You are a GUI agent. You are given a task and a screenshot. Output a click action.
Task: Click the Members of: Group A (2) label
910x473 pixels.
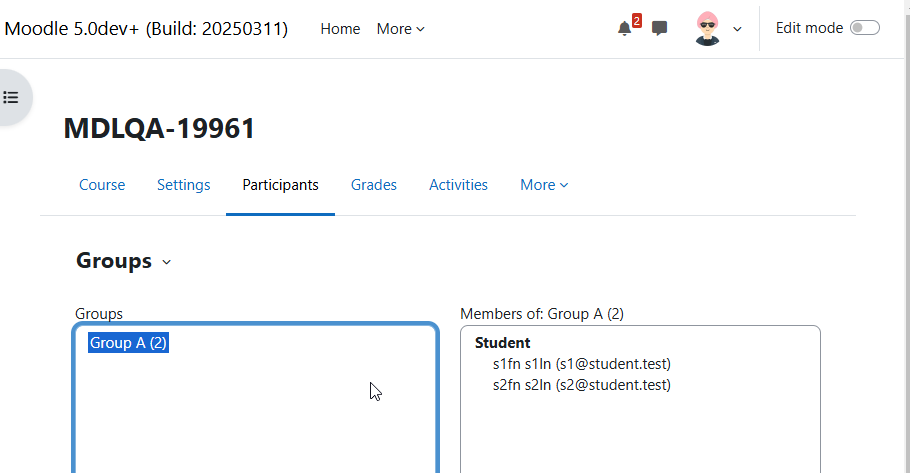542,314
